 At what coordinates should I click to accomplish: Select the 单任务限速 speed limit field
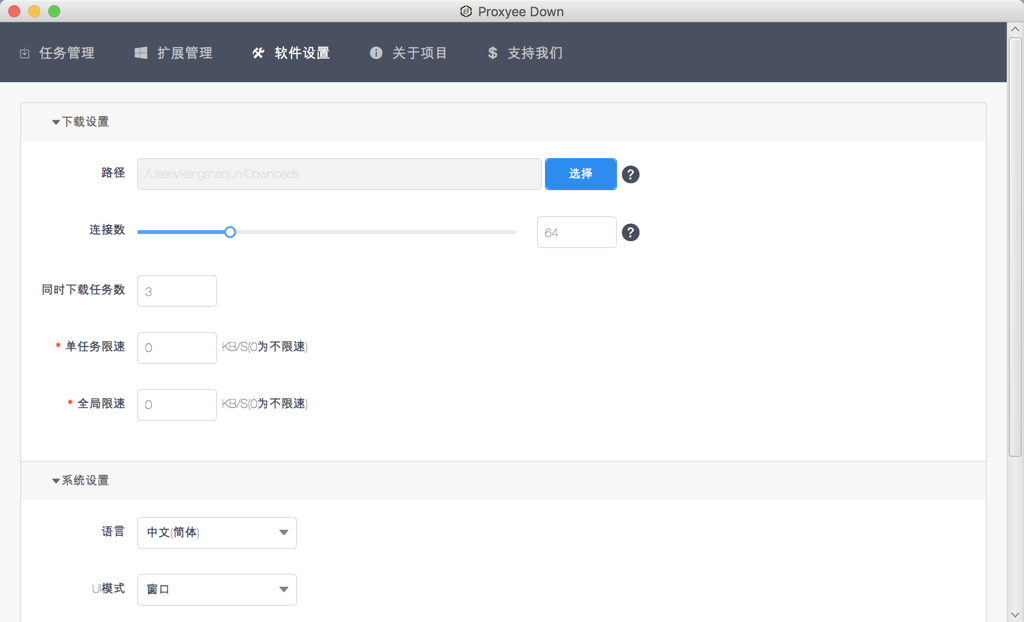coord(176,347)
